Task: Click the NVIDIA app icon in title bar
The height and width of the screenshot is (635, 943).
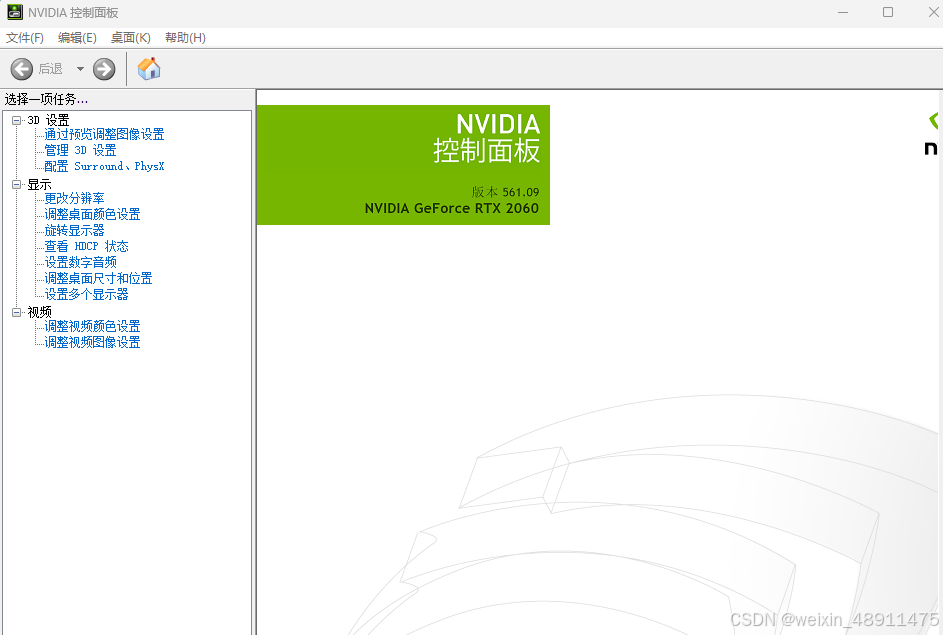Action: [x=14, y=12]
